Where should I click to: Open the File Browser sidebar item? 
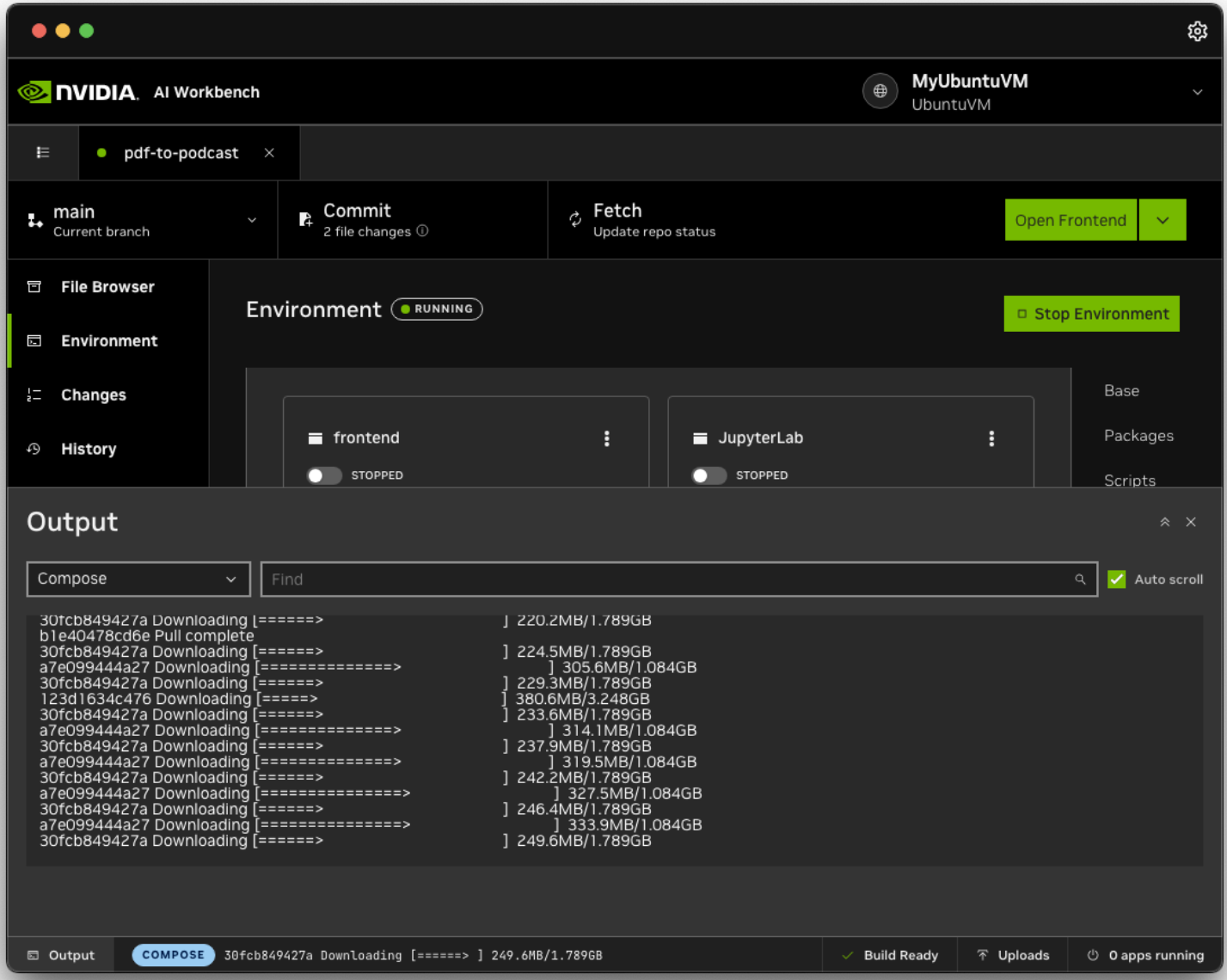point(107,287)
